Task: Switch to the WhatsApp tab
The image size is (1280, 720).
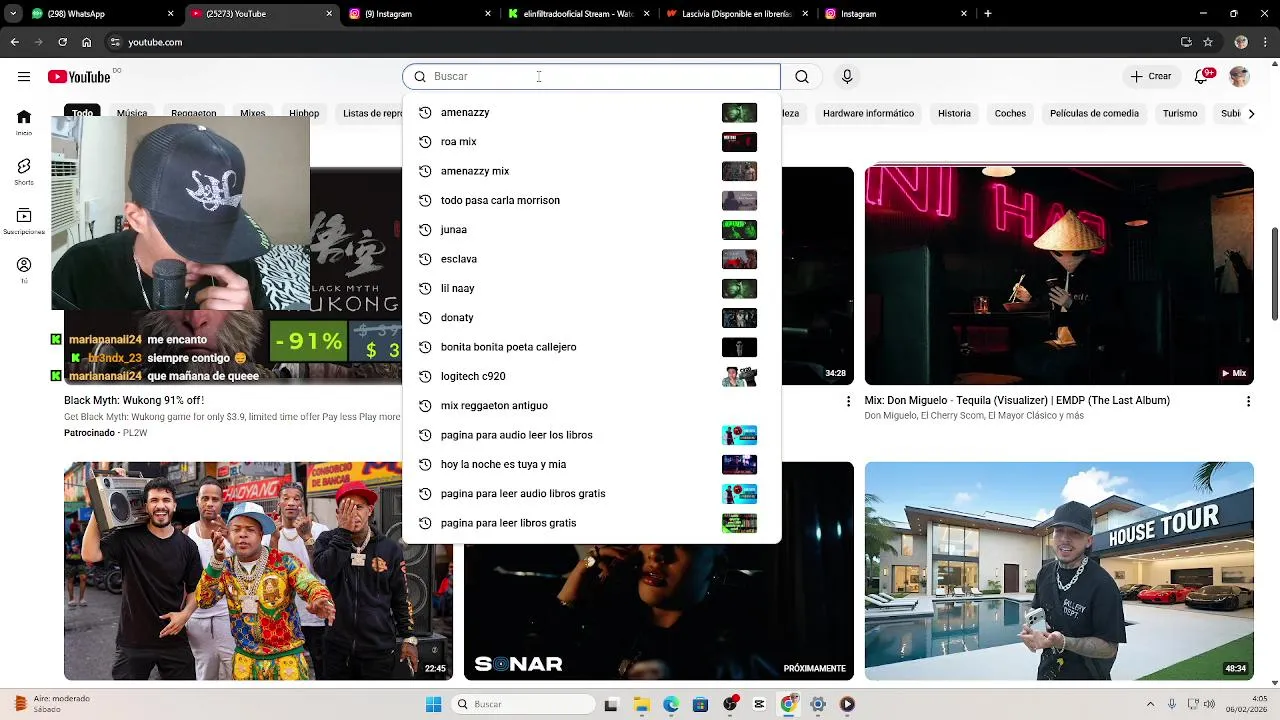Action: tap(103, 14)
